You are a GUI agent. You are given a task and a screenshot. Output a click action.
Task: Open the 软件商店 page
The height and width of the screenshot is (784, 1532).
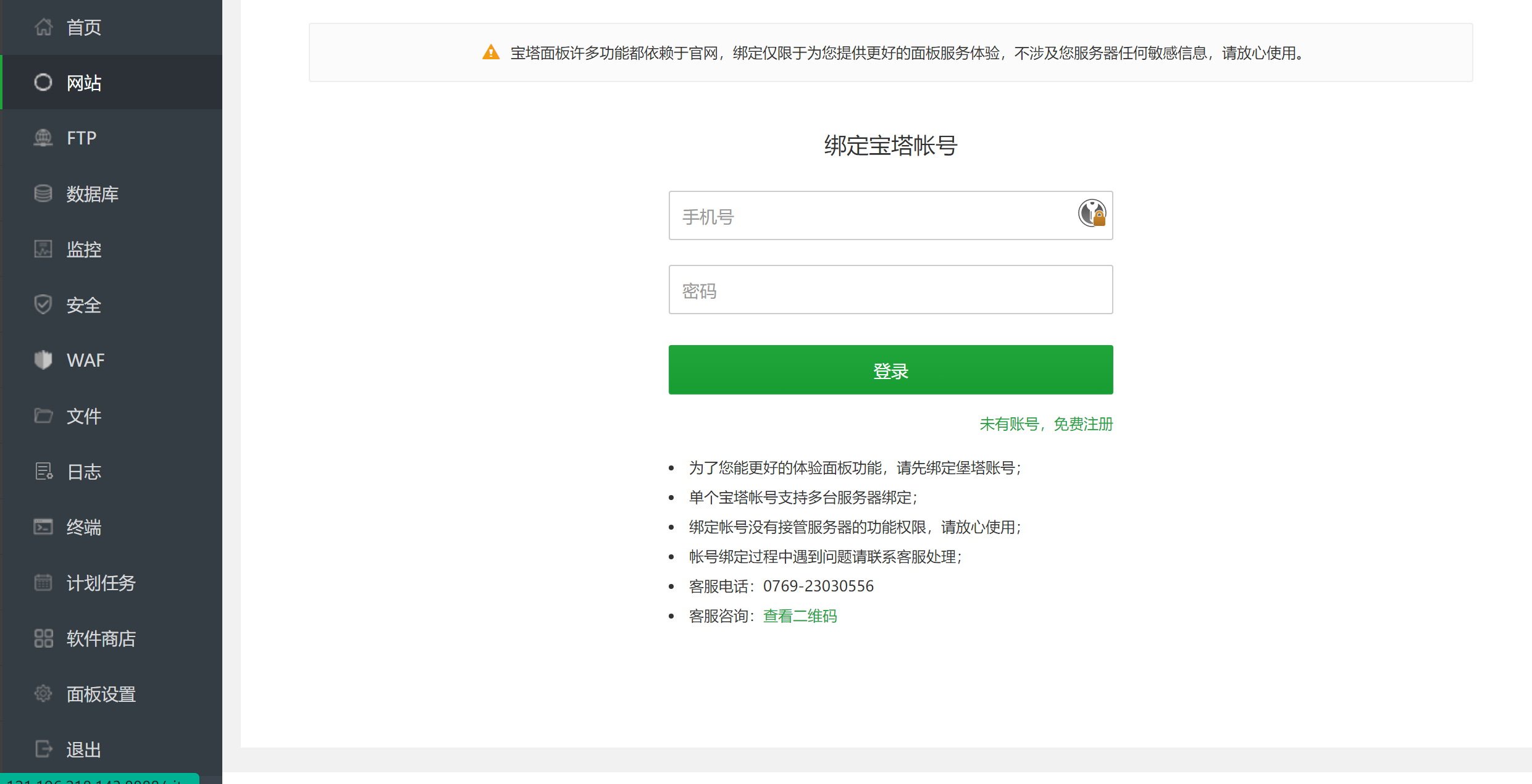click(111, 638)
